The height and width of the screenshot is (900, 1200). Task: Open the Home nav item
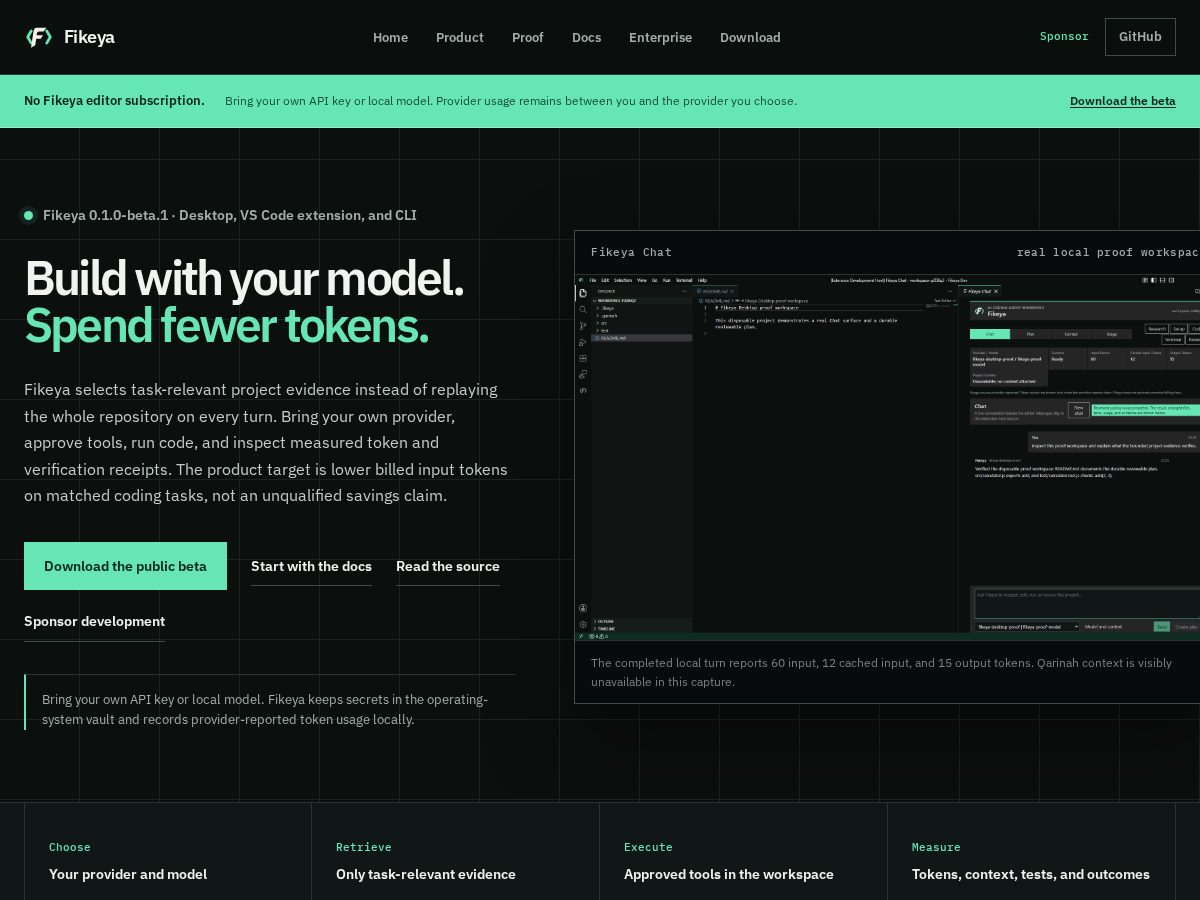coord(390,37)
